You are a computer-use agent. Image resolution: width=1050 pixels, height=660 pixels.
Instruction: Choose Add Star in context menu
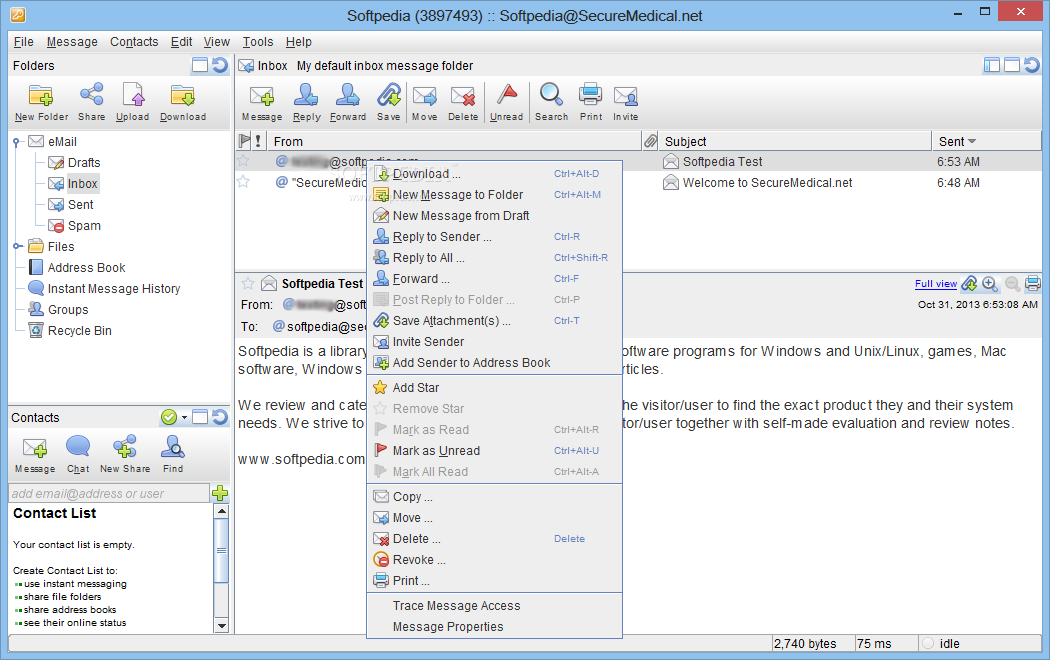tap(494, 388)
